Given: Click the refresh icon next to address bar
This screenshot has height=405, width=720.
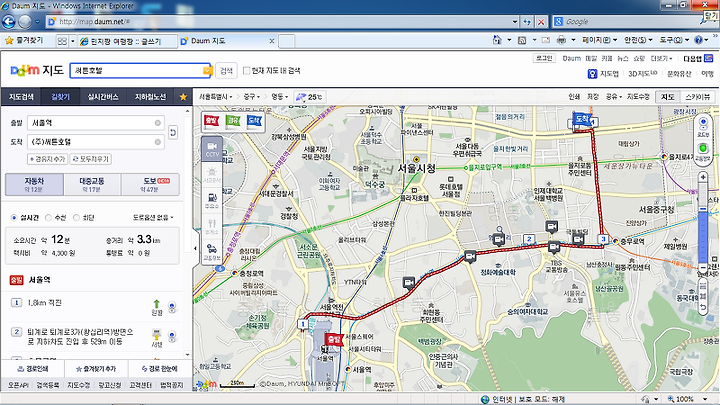Looking at the screenshot, I should pos(527,22).
